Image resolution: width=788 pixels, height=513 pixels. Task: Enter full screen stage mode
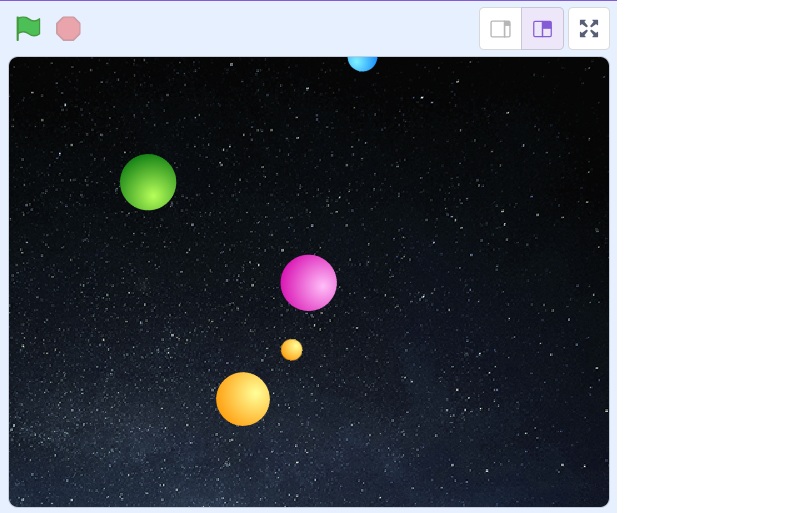589,29
